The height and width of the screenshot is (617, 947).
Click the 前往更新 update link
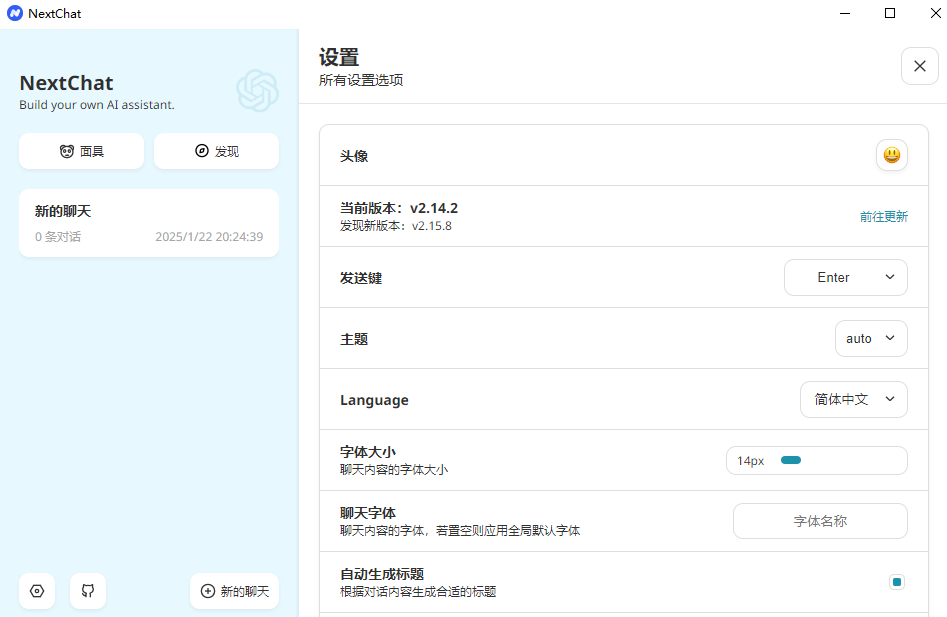pyautogui.click(x=884, y=217)
